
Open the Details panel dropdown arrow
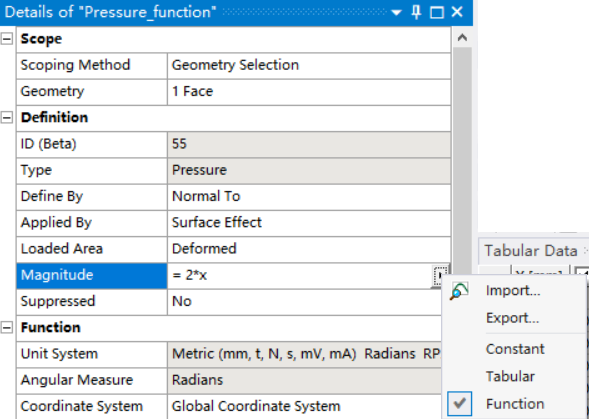pyautogui.click(x=397, y=13)
